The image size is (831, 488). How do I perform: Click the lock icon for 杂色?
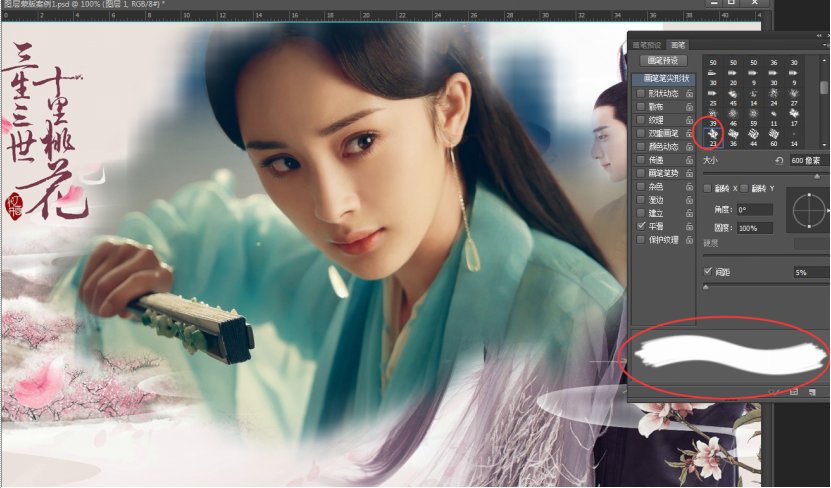coord(689,187)
